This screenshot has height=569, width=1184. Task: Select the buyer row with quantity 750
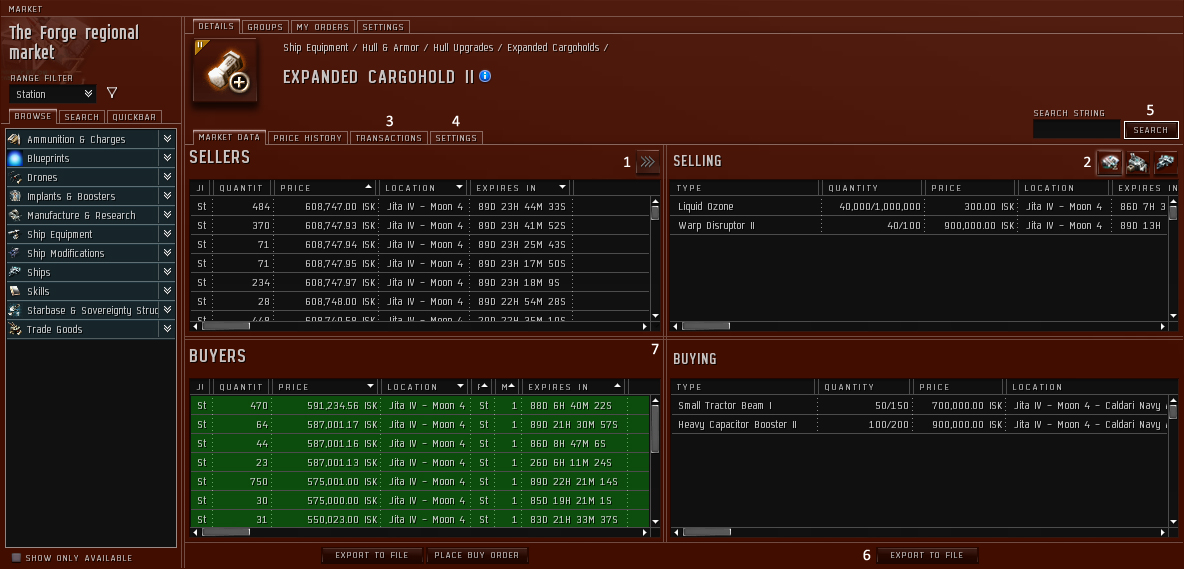point(421,481)
